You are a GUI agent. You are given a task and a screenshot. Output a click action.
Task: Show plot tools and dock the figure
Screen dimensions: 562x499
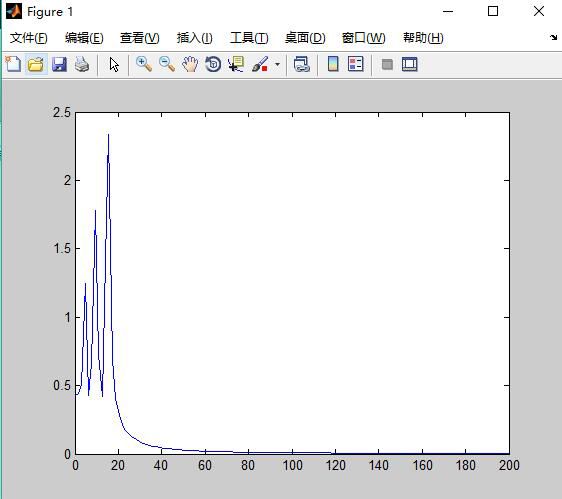tap(410, 65)
